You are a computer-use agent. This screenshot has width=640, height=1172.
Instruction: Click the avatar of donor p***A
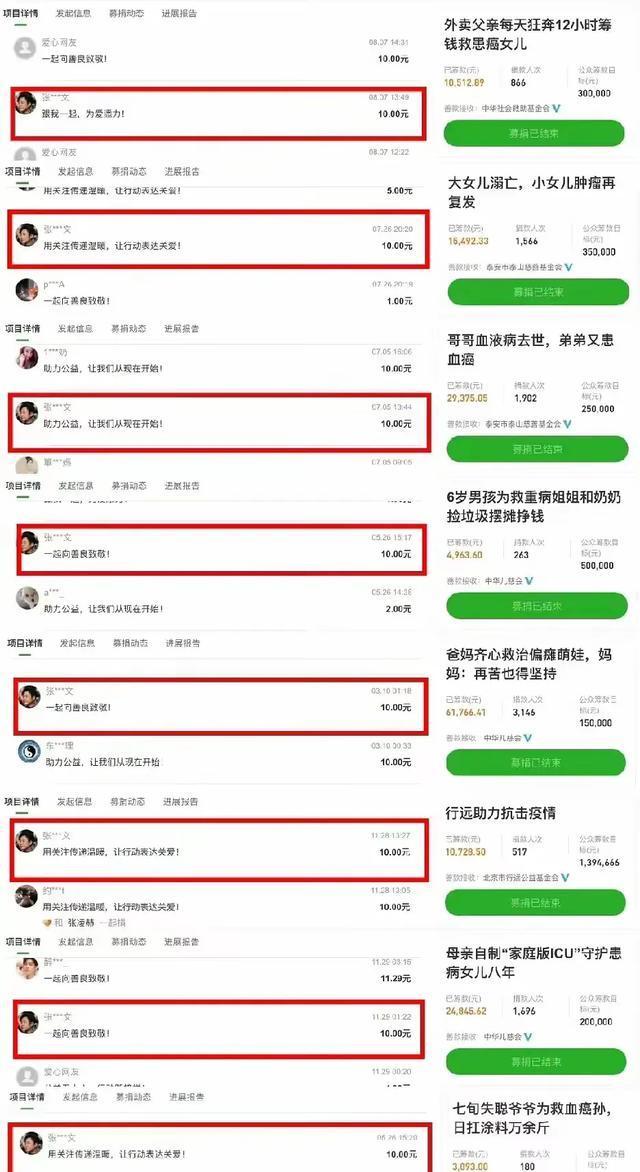coord(27,290)
